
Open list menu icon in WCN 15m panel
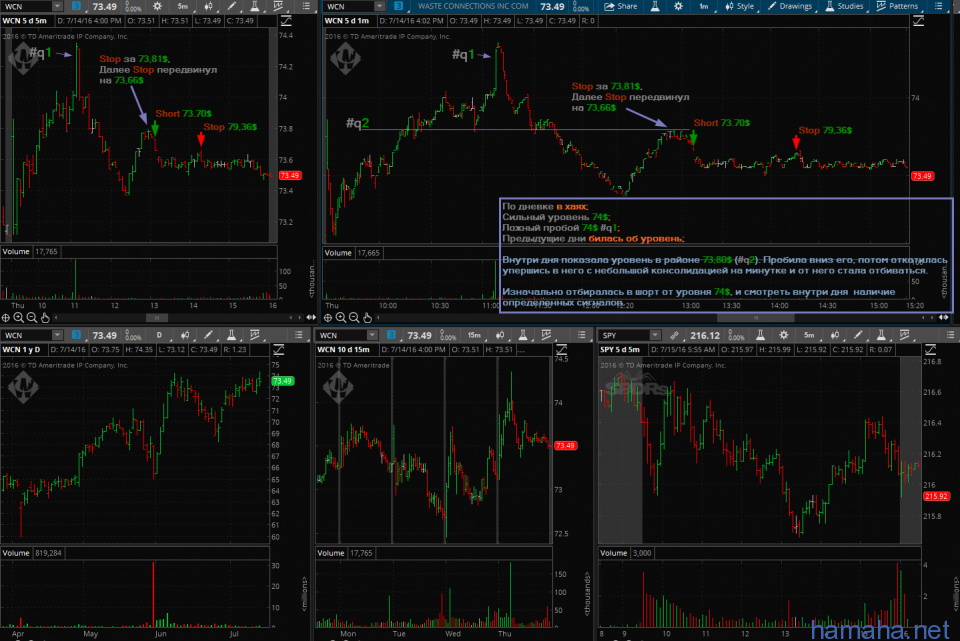(x=582, y=335)
